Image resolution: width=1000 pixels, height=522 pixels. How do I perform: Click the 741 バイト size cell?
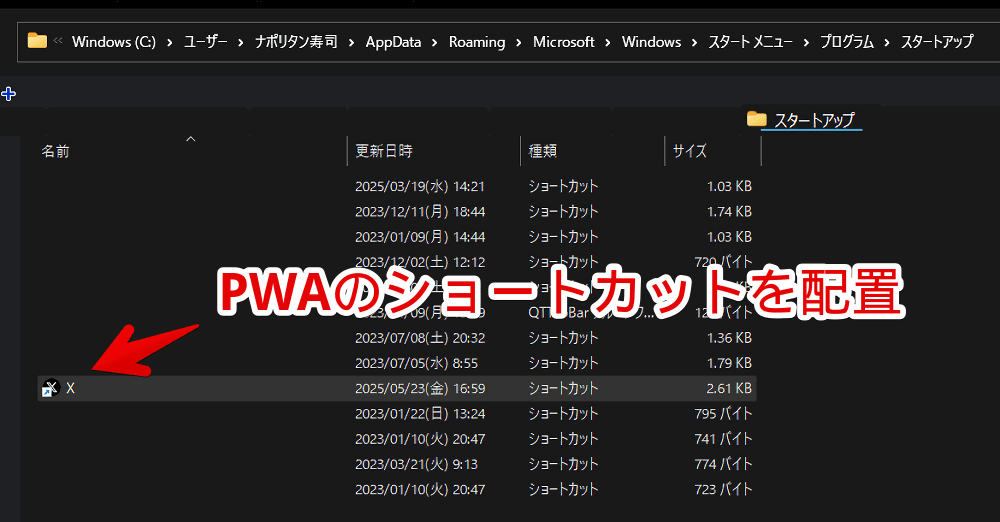click(x=723, y=439)
